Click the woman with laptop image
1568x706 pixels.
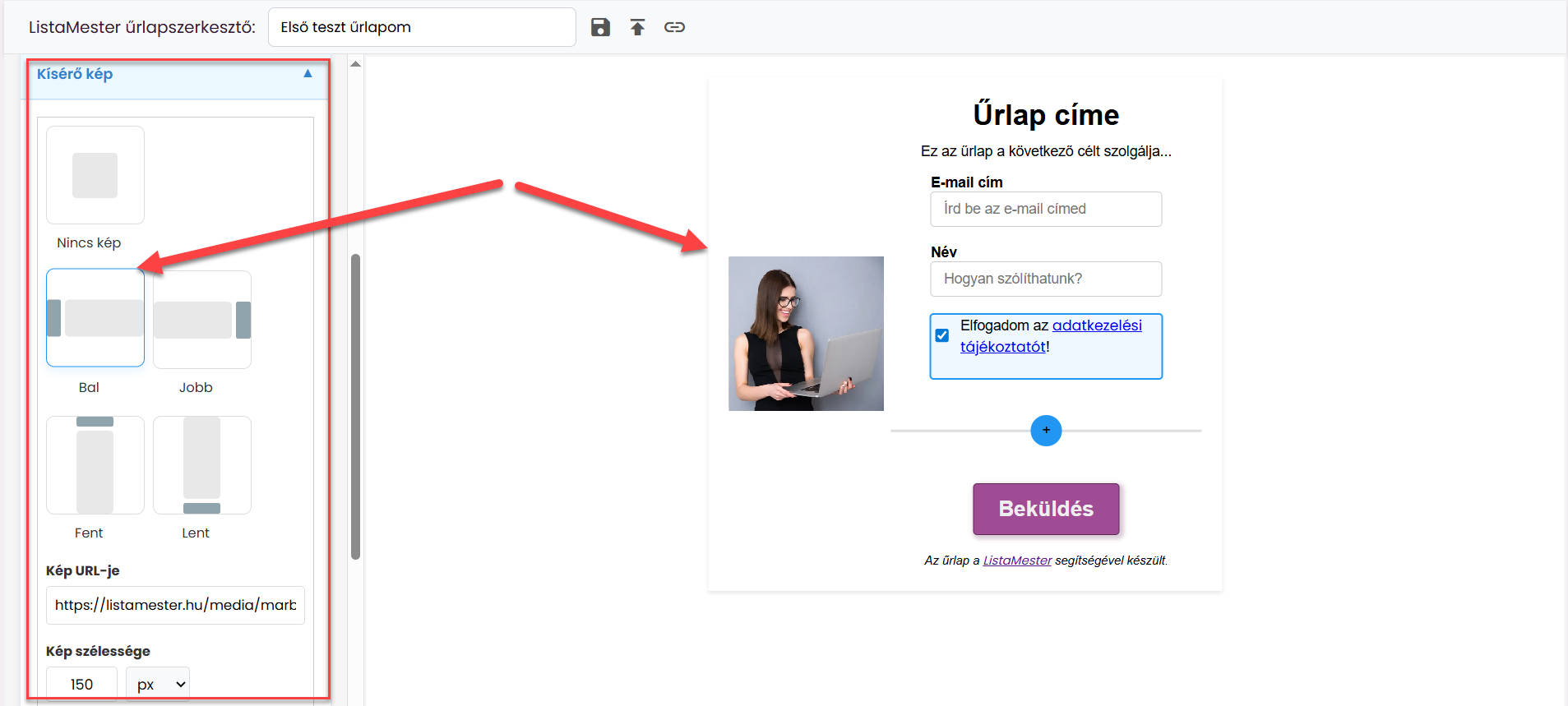[x=806, y=334]
